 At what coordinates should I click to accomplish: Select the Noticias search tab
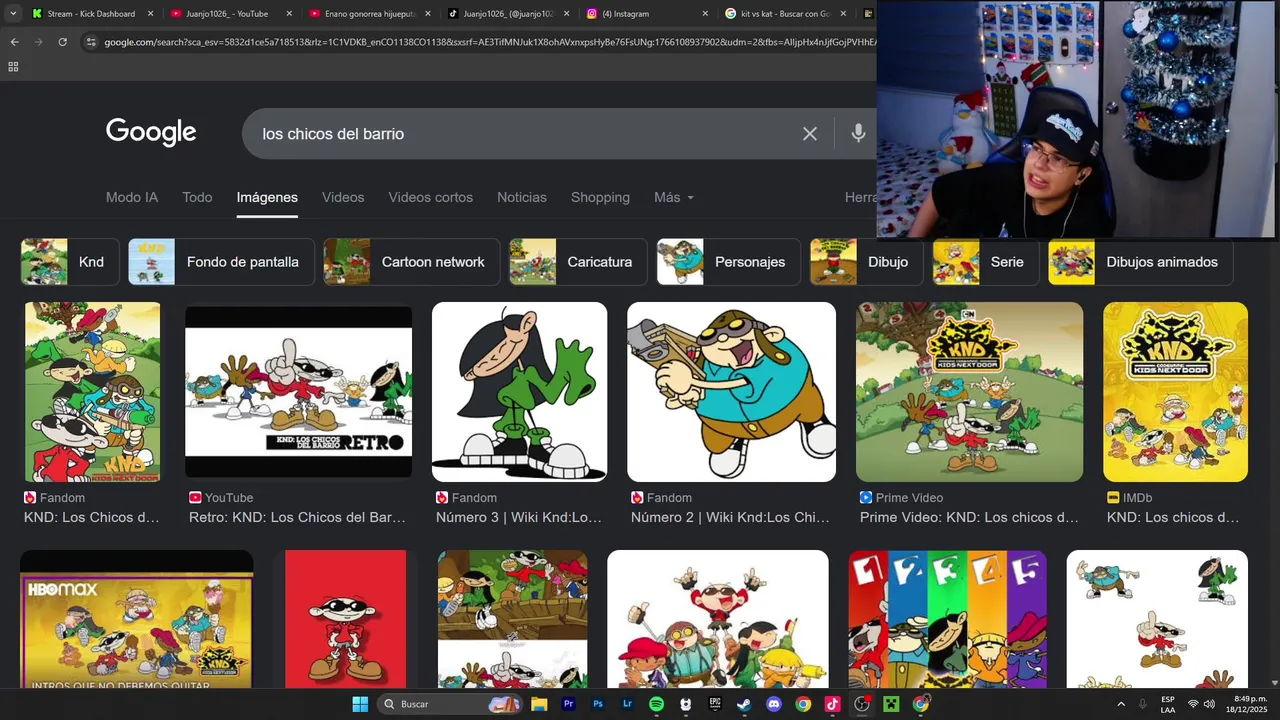click(522, 197)
